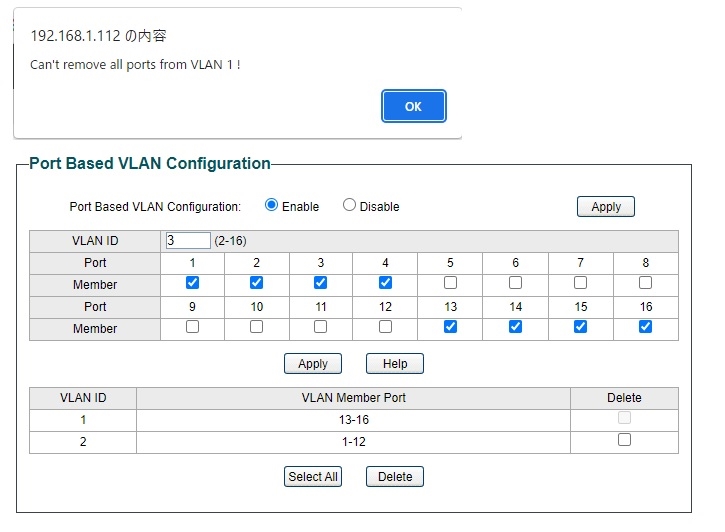
Task: Uncheck the Member checkbox for port 4
Action: tap(385, 283)
